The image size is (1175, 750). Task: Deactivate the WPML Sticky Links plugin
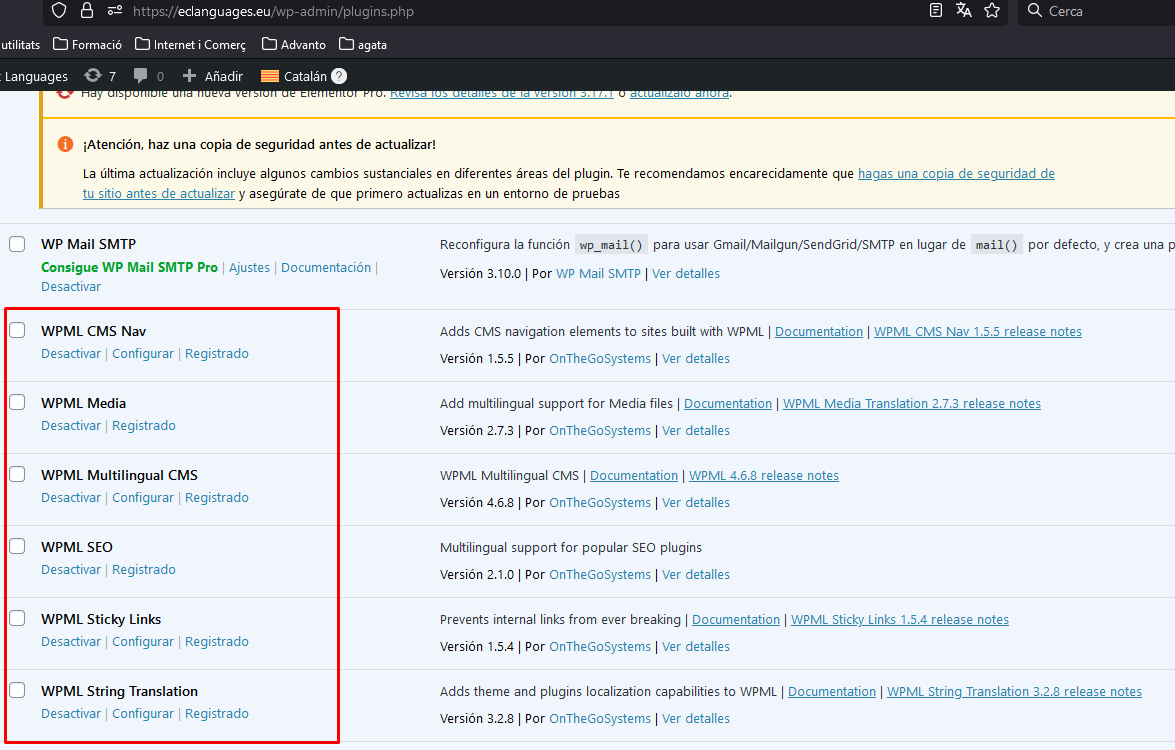(70, 641)
